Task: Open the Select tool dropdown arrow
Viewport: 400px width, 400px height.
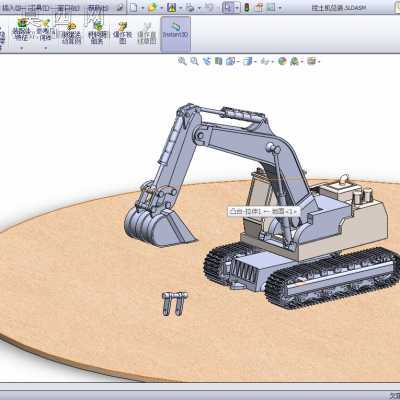Action: tap(237, 8)
